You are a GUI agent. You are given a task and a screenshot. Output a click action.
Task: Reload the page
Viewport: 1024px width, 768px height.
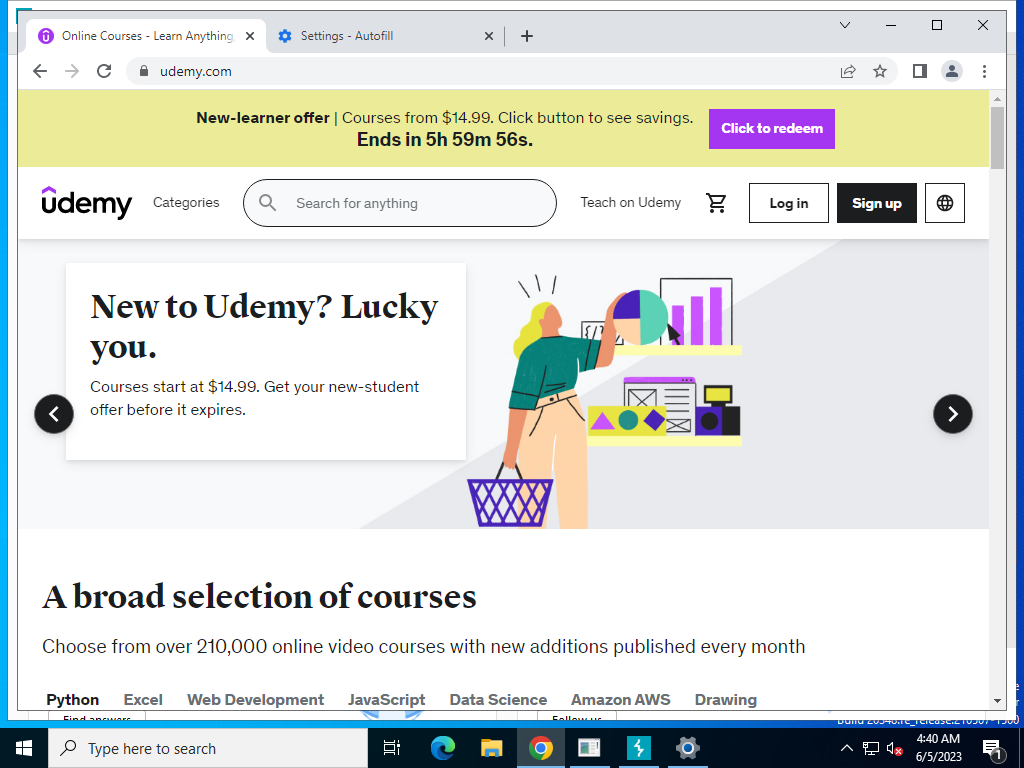[104, 71]
